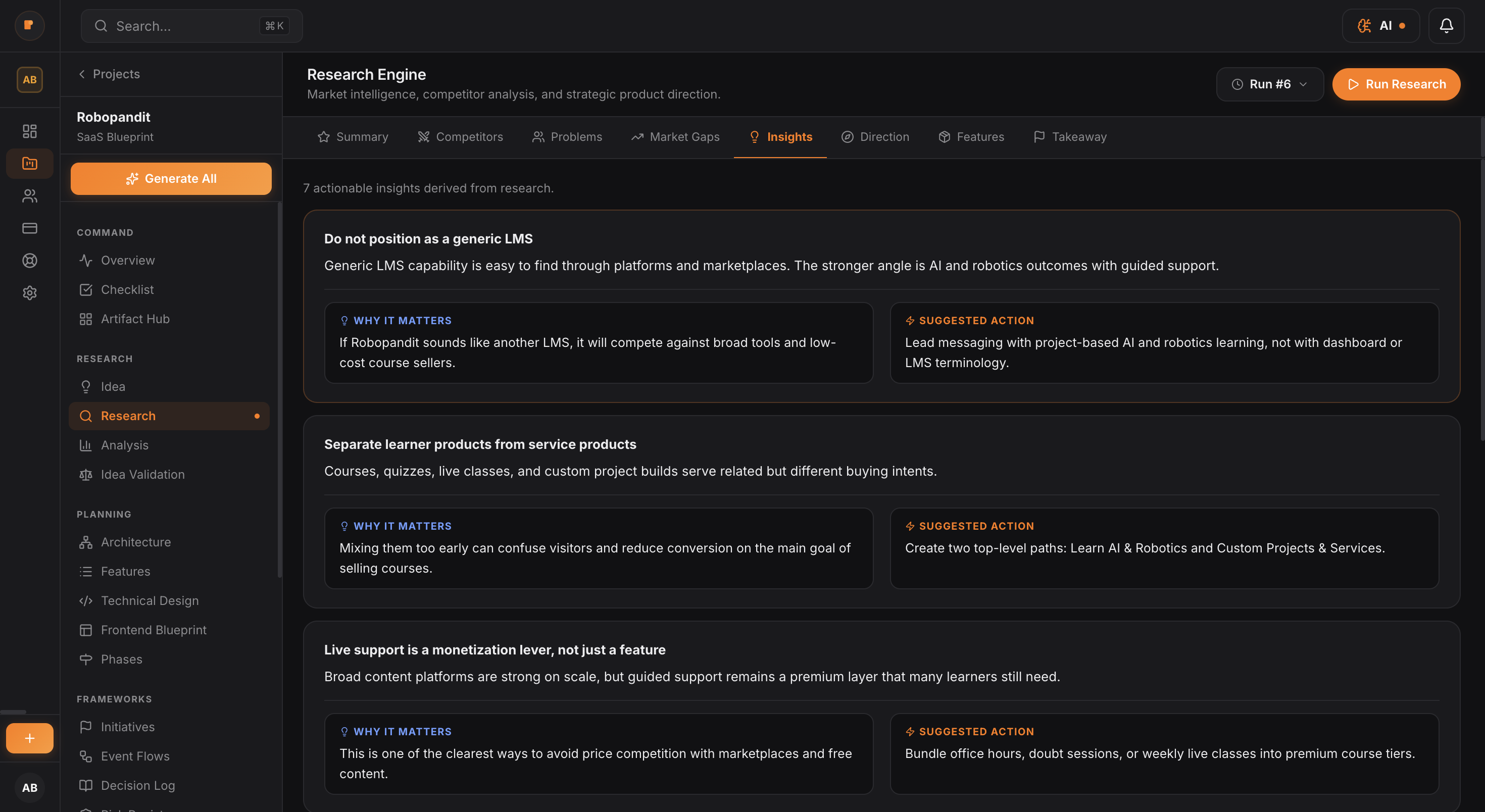Open the Idea Validation research section
This screenshot has width=1485, height=812.
click(142, 474)
